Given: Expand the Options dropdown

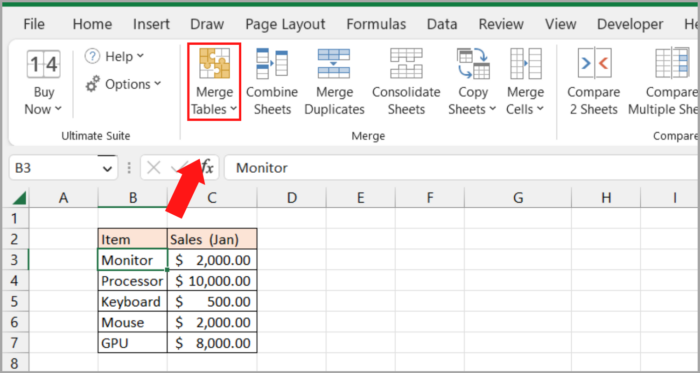Looking at the screenshot, I should (x=123, y=84).
